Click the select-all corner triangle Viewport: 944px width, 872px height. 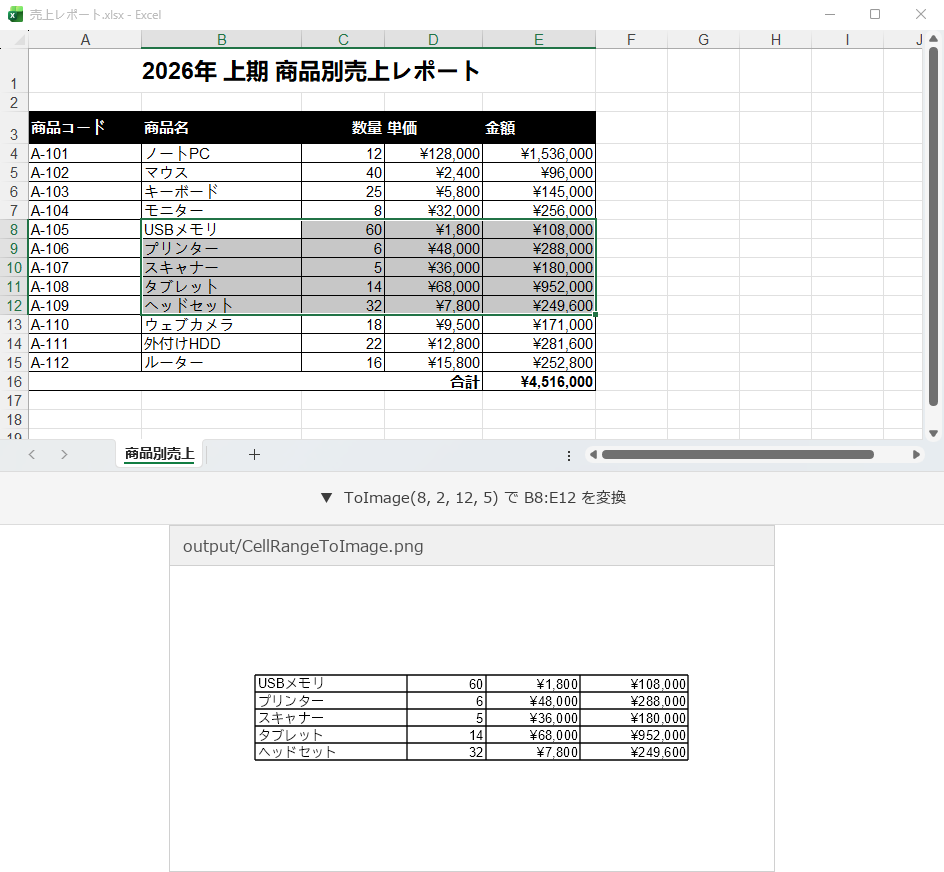20,40
